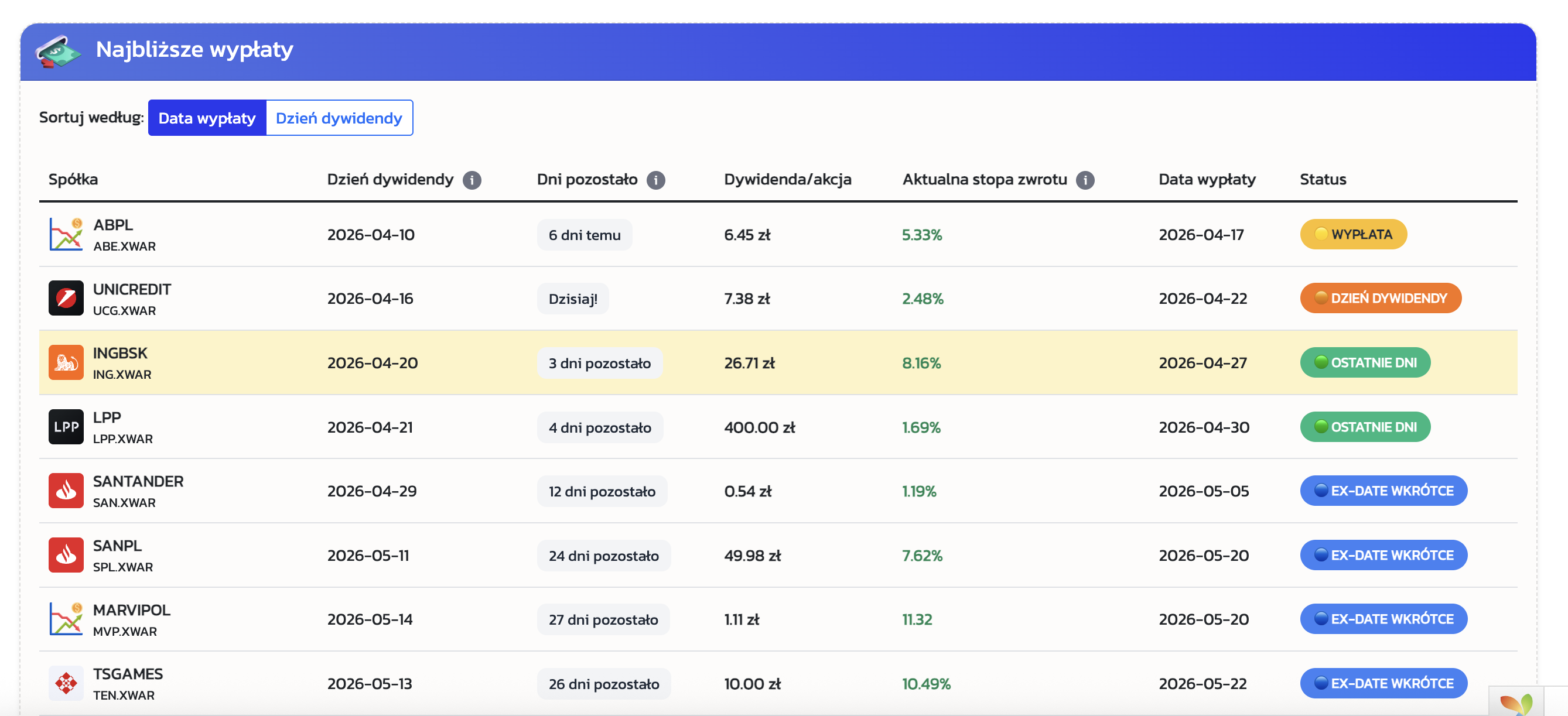Click info icon next to Aktualna stopa zwrotu
This screenshot has width=1568, height=716.
[x=1085, y=180]
